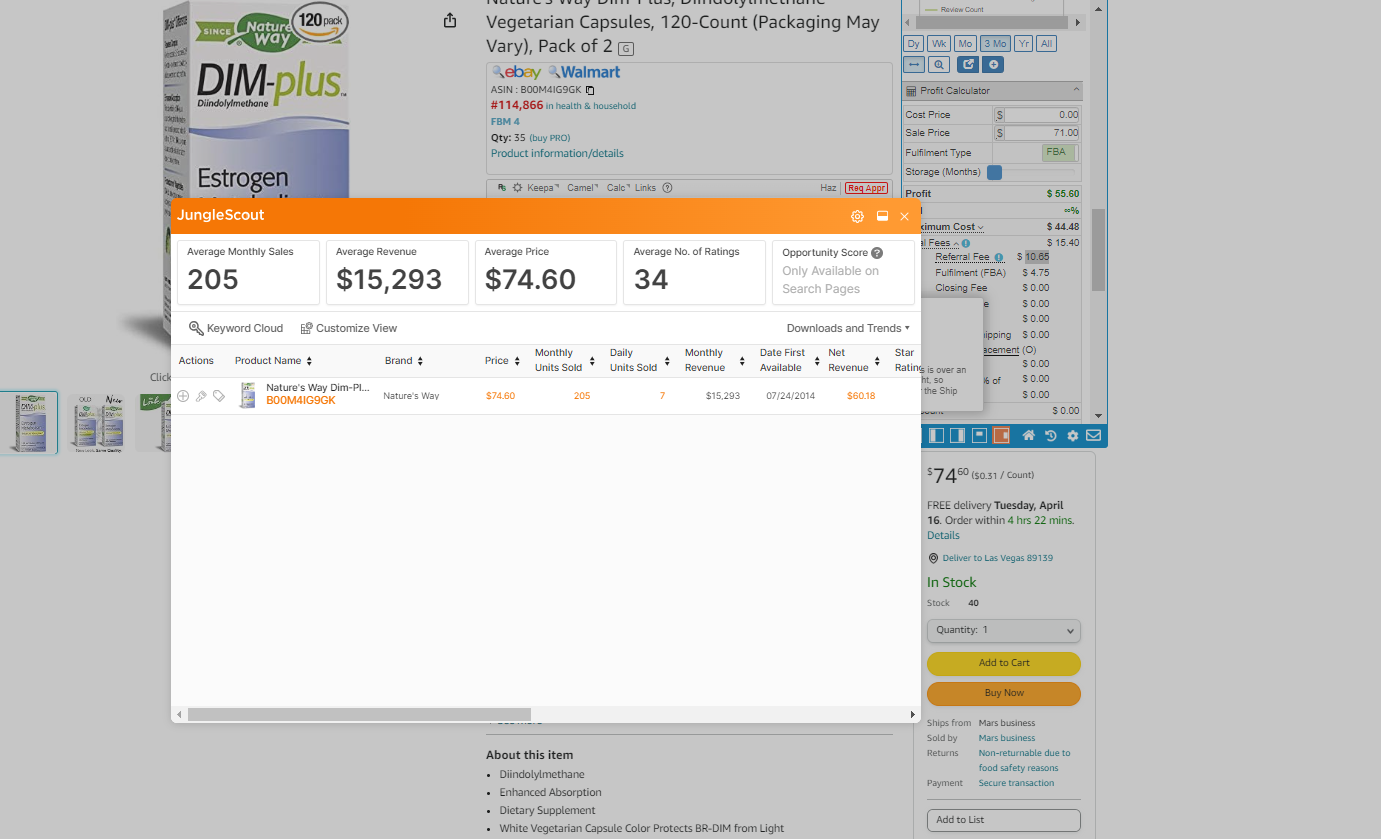The width and height of the screenshot is (1381, 839).
Task: Open JungleScout settings gear
Action: 857,216
